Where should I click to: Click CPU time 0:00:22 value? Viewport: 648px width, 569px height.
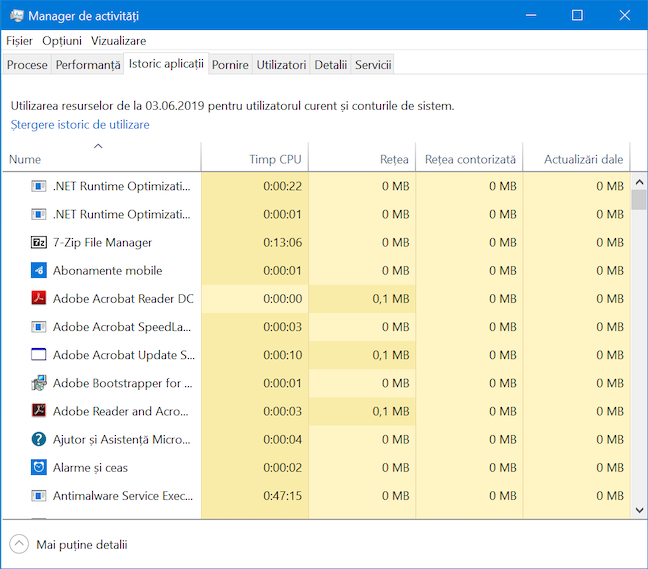283,186
